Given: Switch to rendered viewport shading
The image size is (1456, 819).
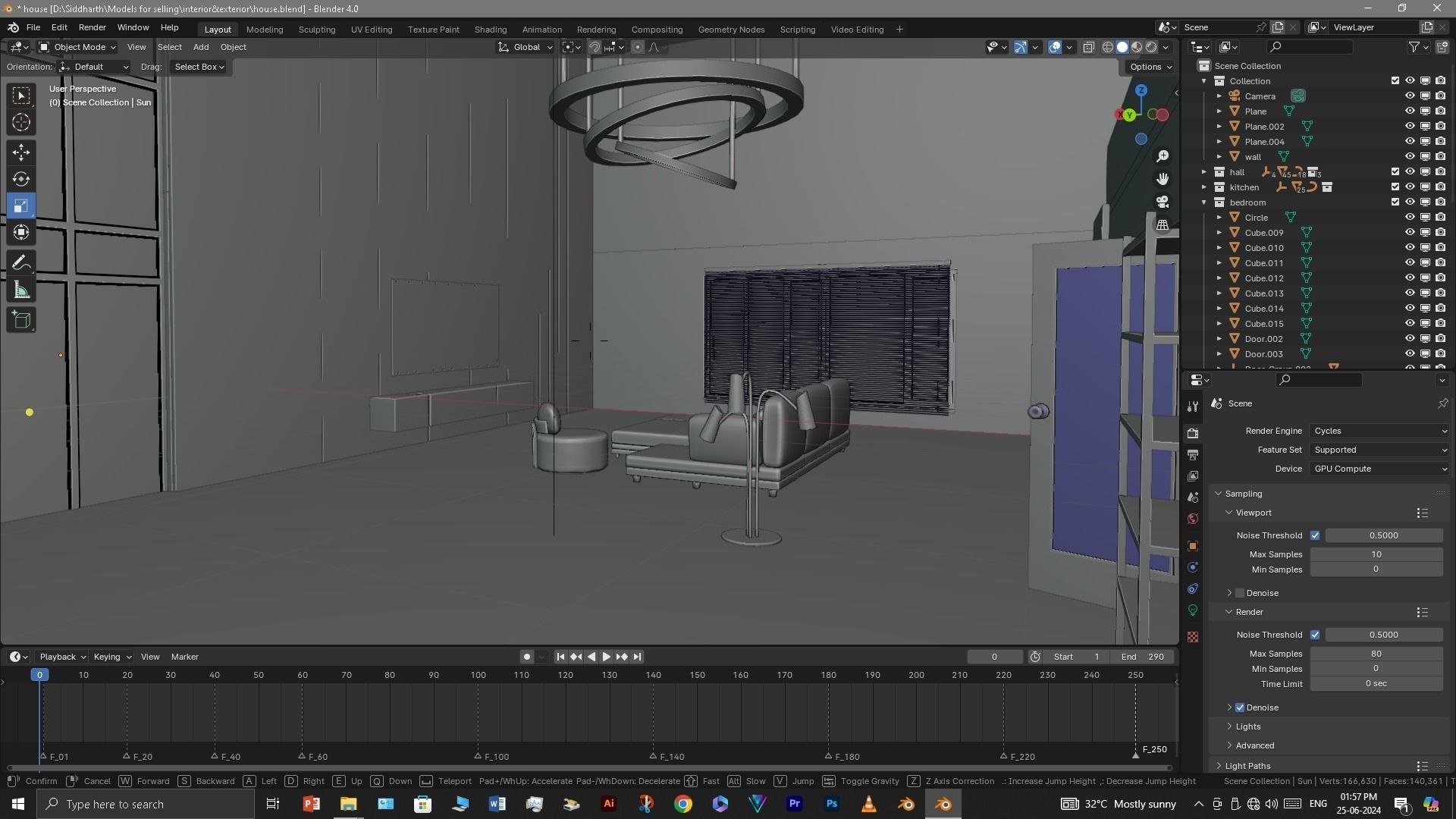Looking at the screenshot, I should point(1151,47).
